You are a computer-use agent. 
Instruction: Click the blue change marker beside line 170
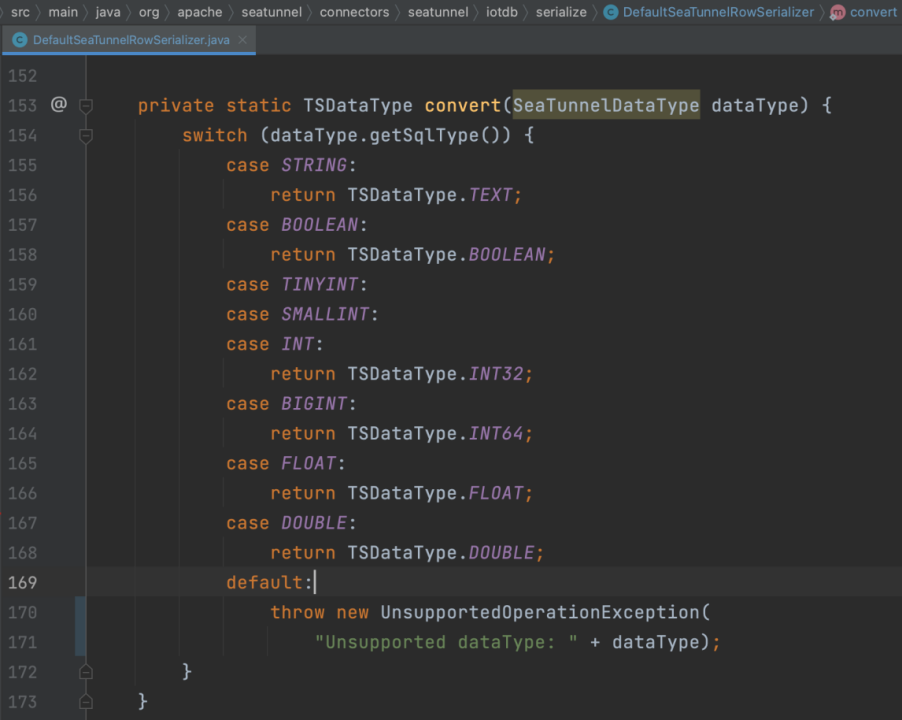tap(81, 626)
